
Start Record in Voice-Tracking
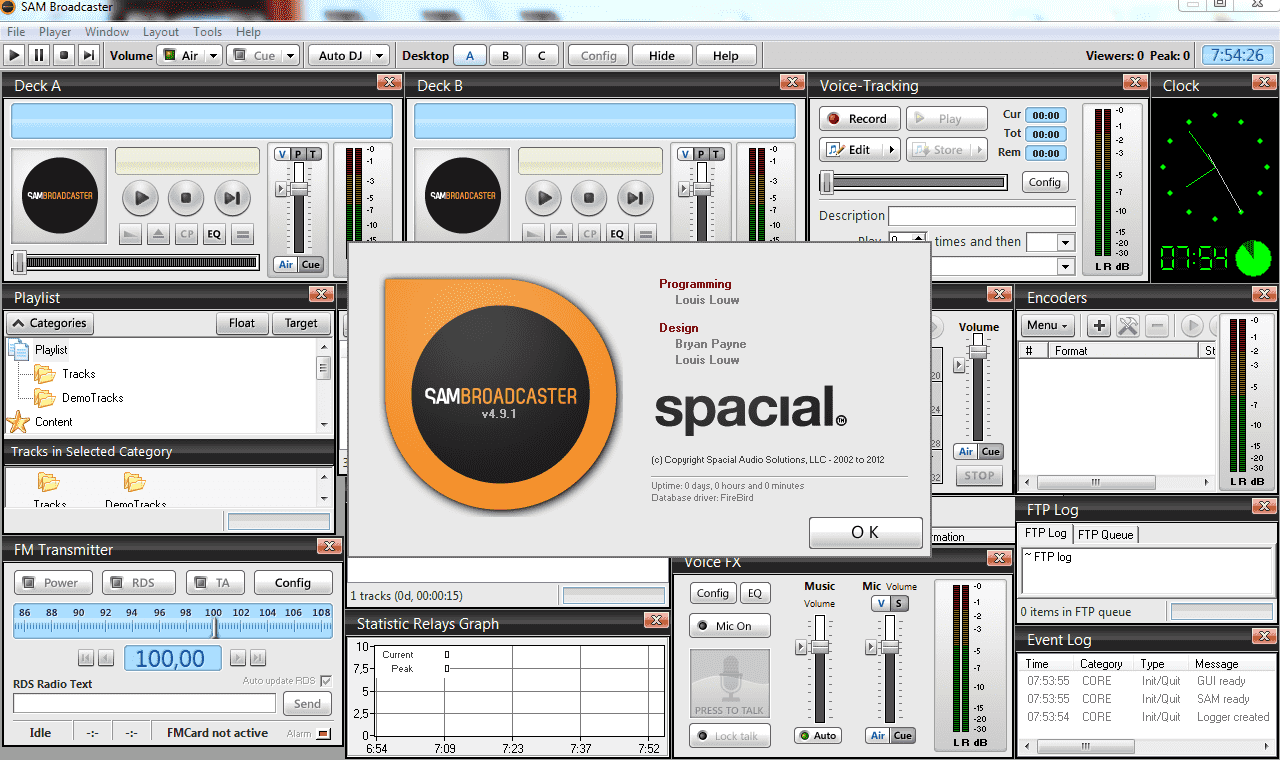(x=860, y=119)
